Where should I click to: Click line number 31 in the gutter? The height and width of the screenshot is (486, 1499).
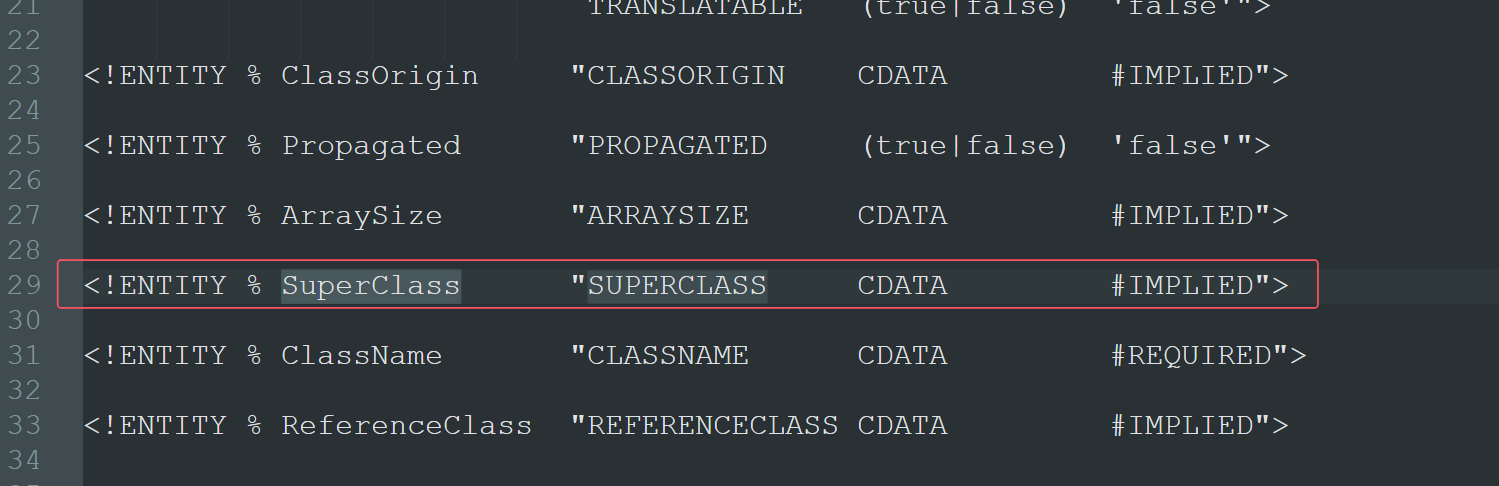coord(23,356)
